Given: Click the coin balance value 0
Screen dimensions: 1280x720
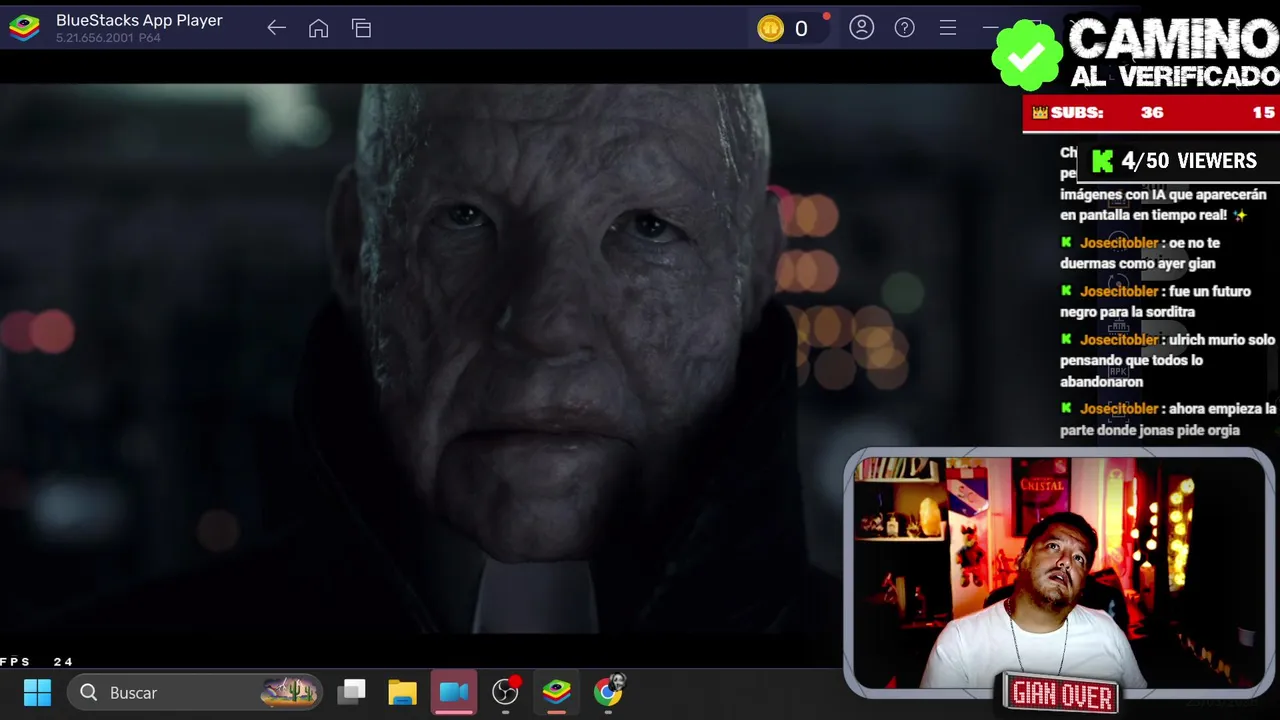Looking at the screenshot, I should (x=801, y=29).
